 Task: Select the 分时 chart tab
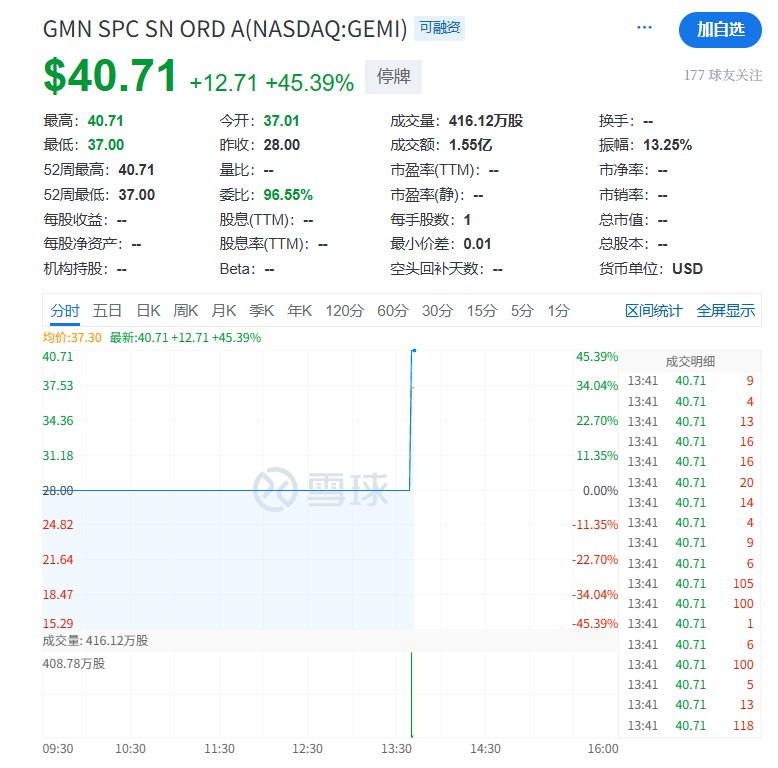(65, 311)
